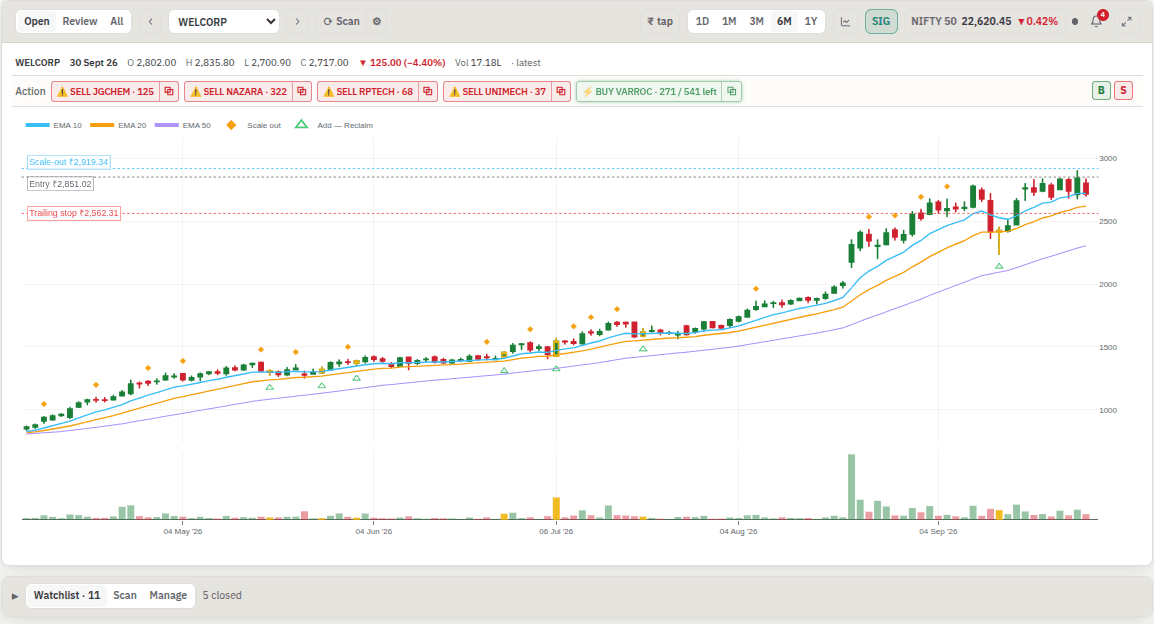Select the All filter tab
Image resolution: width=1154 pixels, height=624 pixels.
116,21
